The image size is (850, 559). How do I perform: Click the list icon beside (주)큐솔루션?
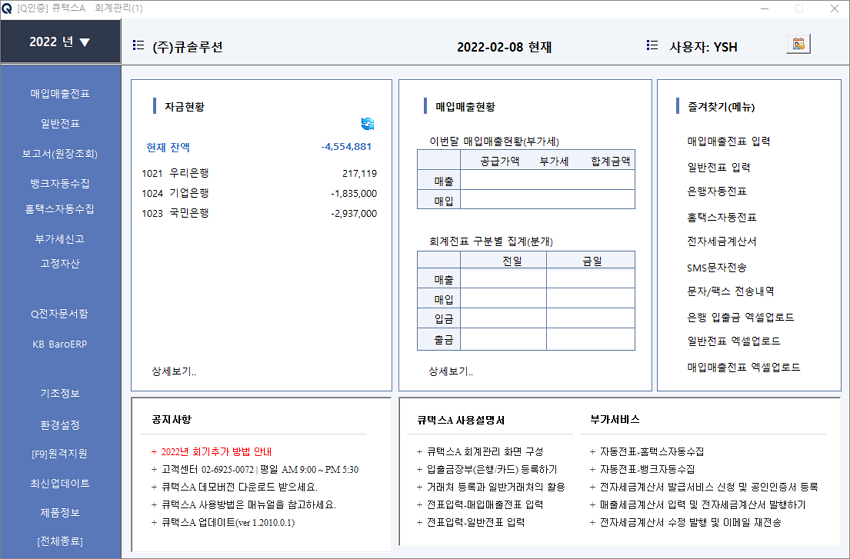click(x=138, y=46)
